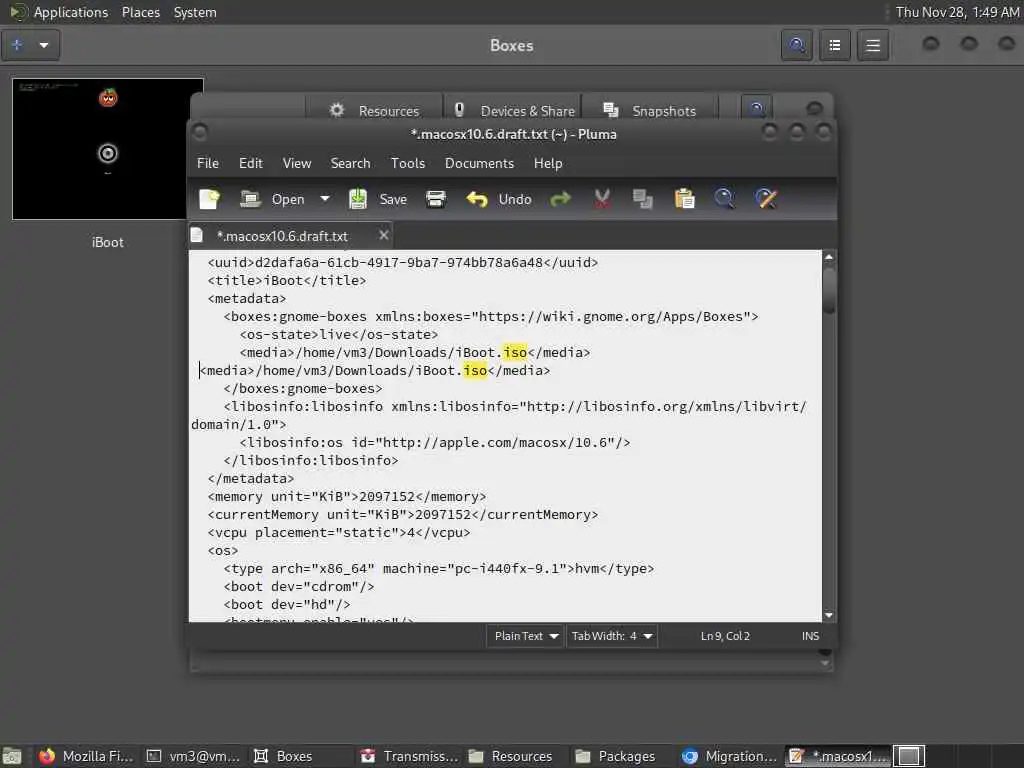Switch to vm3@vm terminal in taskbar
Image resolution: width=1024 pixels, height=768 pixels.
193,756
